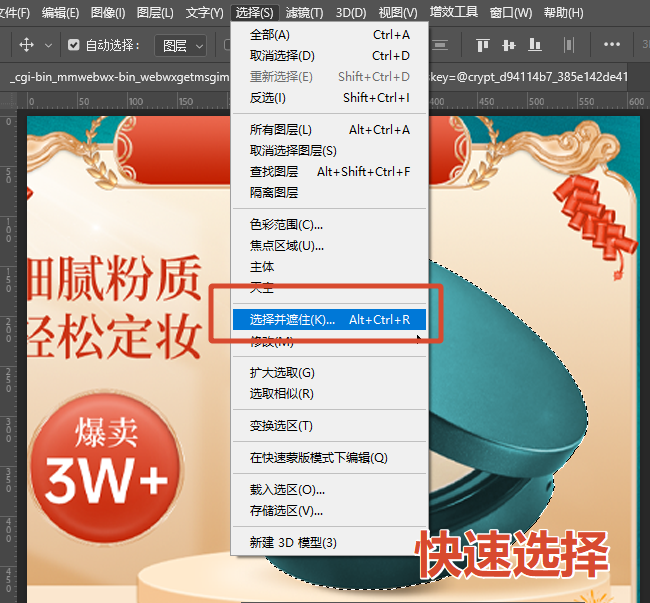This screenshot has height=603, width=650.
Task: Choose 所有图层(L) menu entry
Action: [x=330, y=130]
